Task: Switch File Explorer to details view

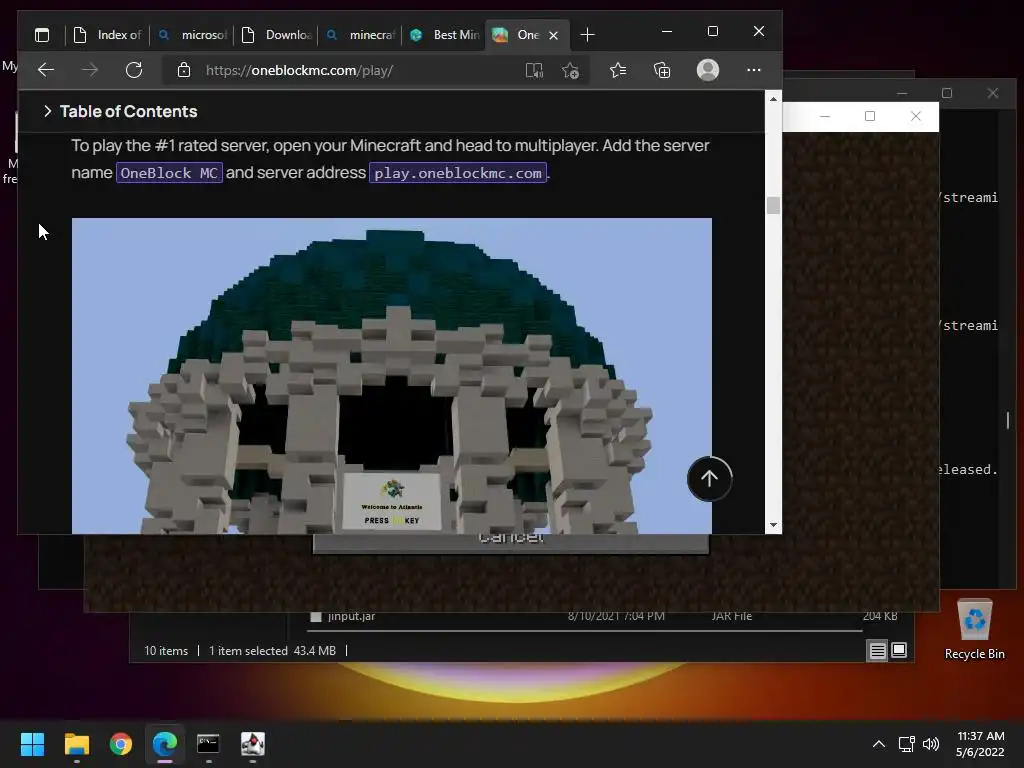Action: click(877, 650)
